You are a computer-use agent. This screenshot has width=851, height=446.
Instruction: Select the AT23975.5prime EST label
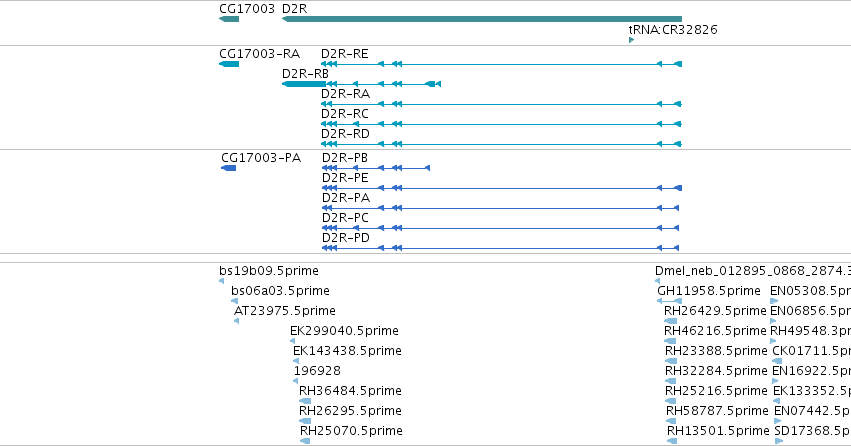tap(284, 311)
